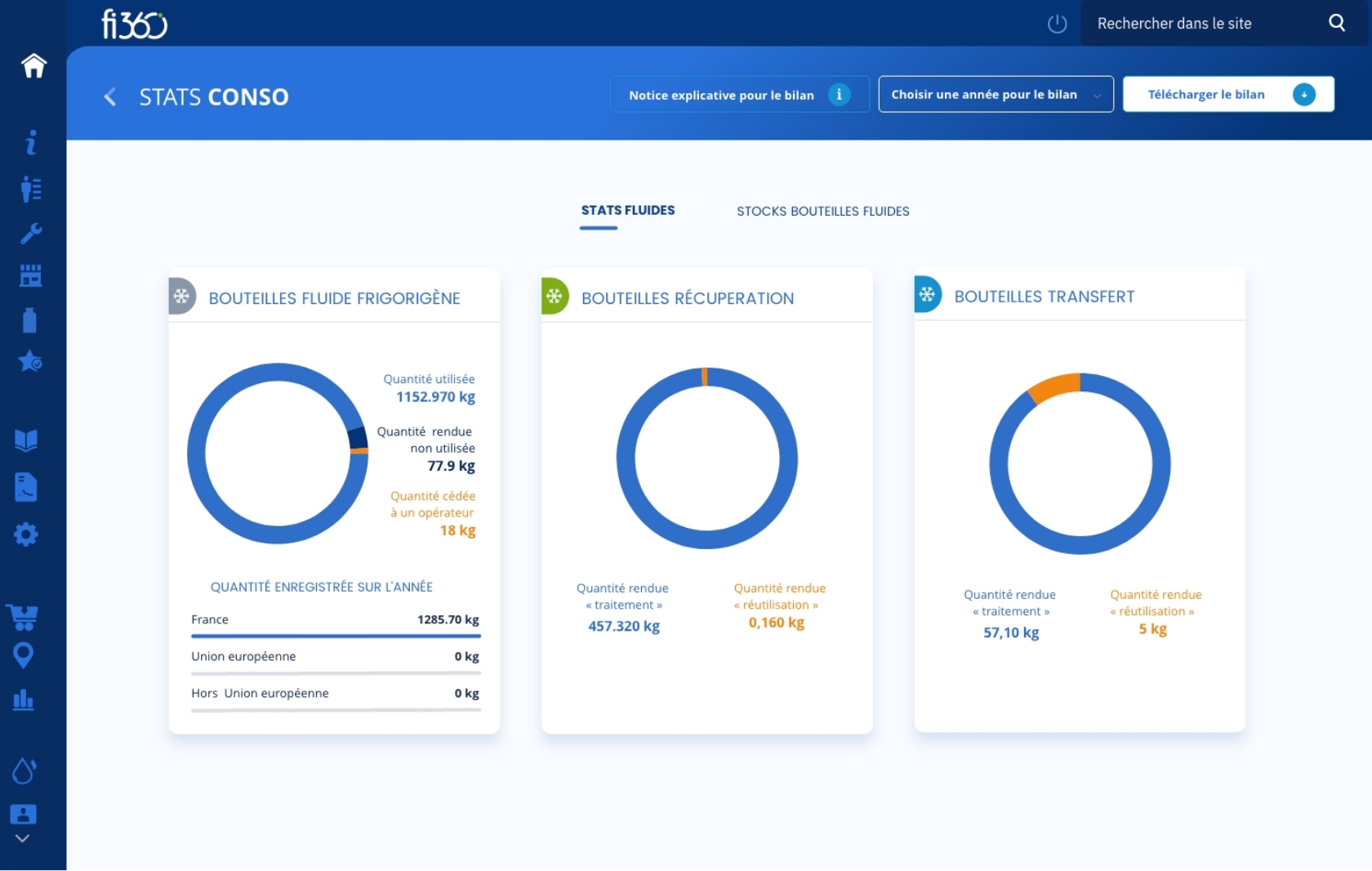Open the shopping cart icon in sidebar
Viewport: 1372px width, 871px height.
pyautogui.click(x=23, y=617)
